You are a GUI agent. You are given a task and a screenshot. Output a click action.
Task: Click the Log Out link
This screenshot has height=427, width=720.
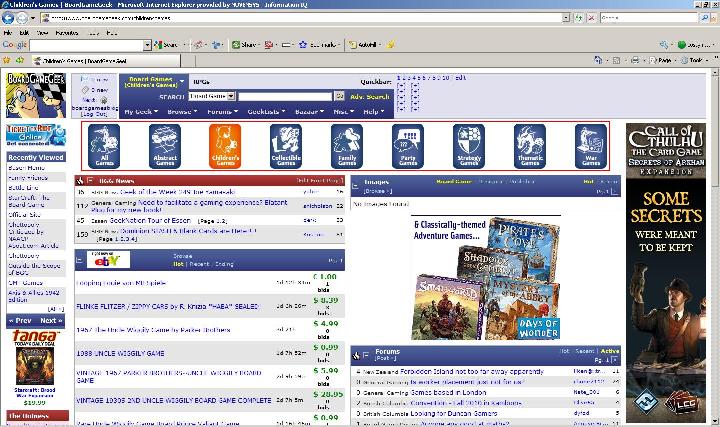(x=94, y=113)
